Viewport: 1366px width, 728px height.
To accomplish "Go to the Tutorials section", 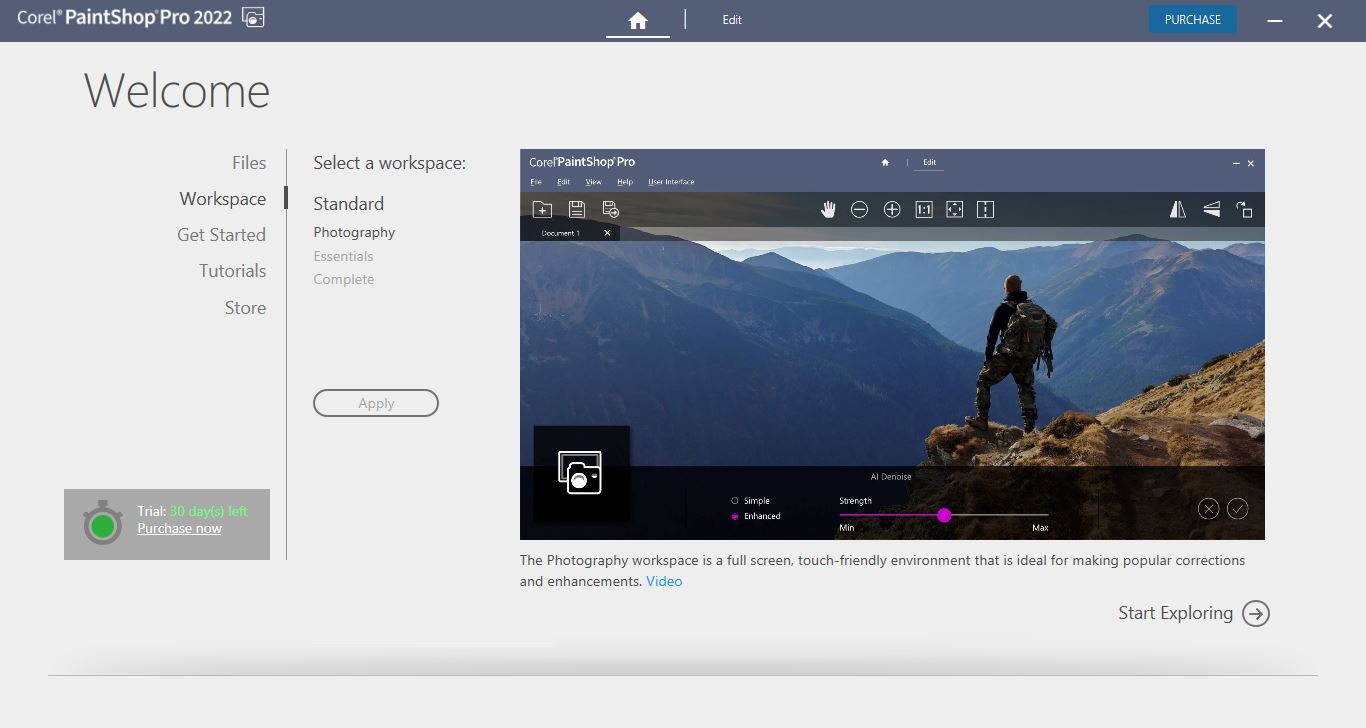I will [x=232, y=271].
